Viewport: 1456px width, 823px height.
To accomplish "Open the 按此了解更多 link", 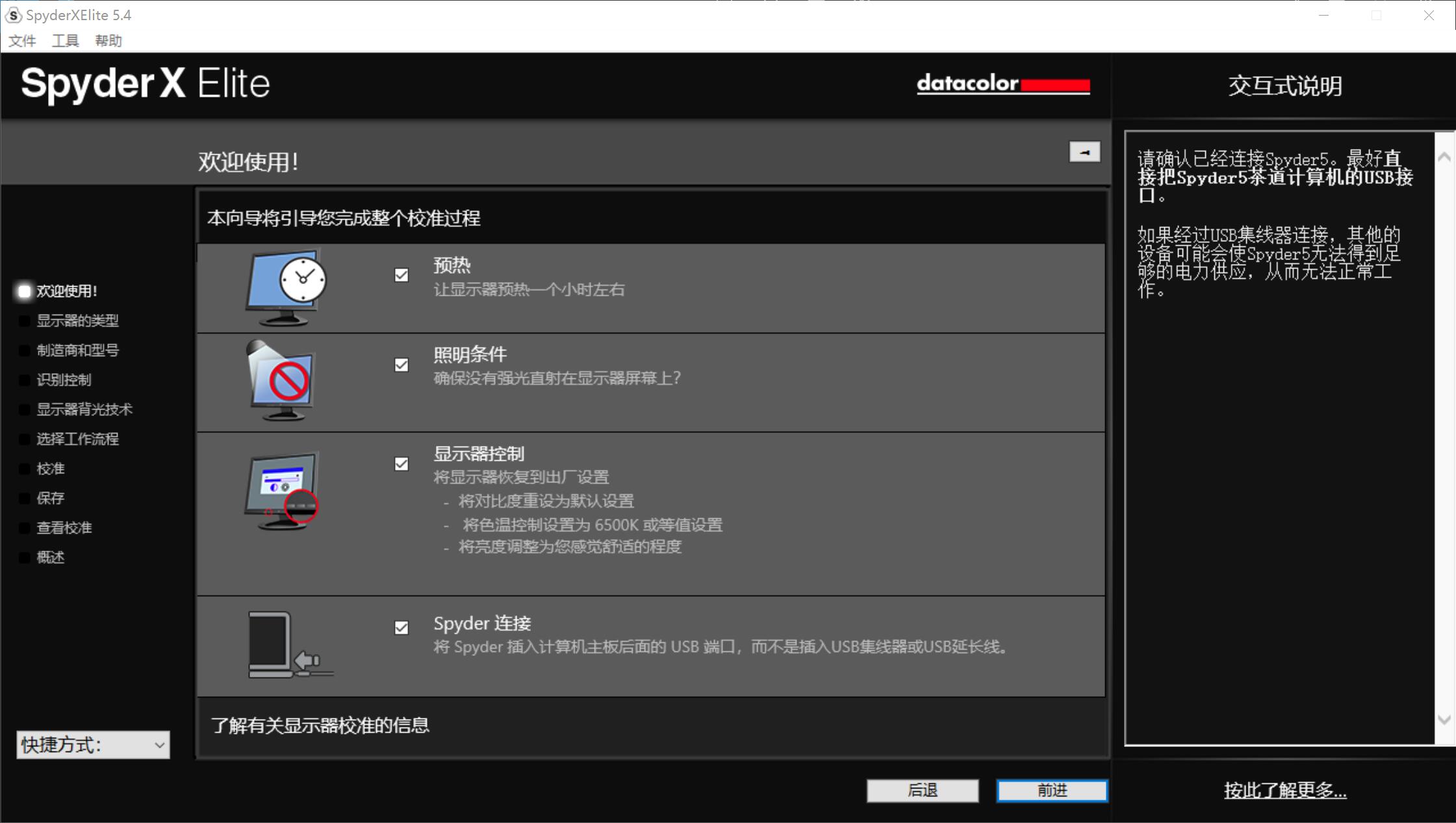I will coord(1284,790).
